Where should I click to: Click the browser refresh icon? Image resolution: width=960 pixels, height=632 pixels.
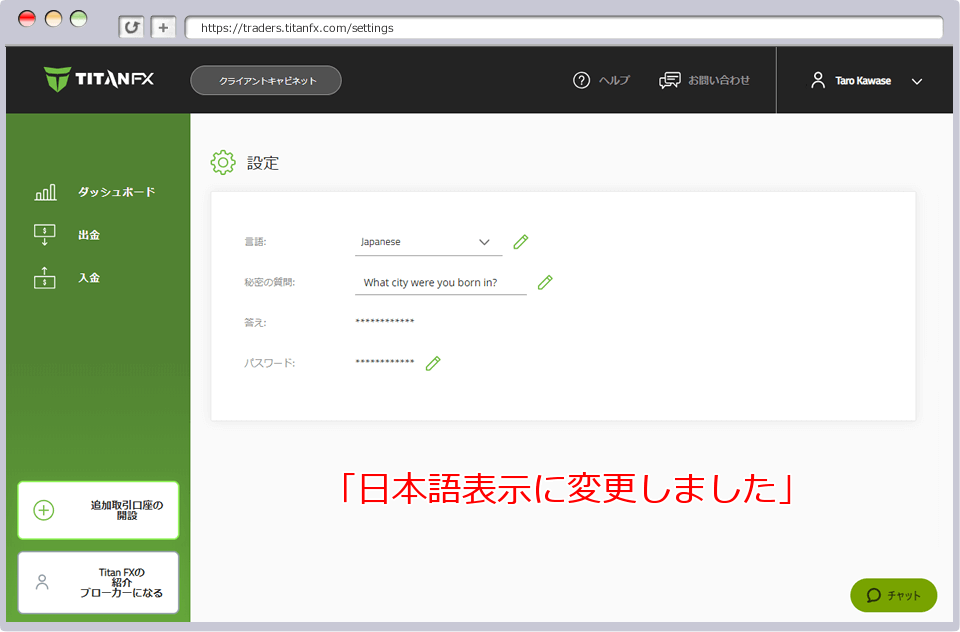131,27
